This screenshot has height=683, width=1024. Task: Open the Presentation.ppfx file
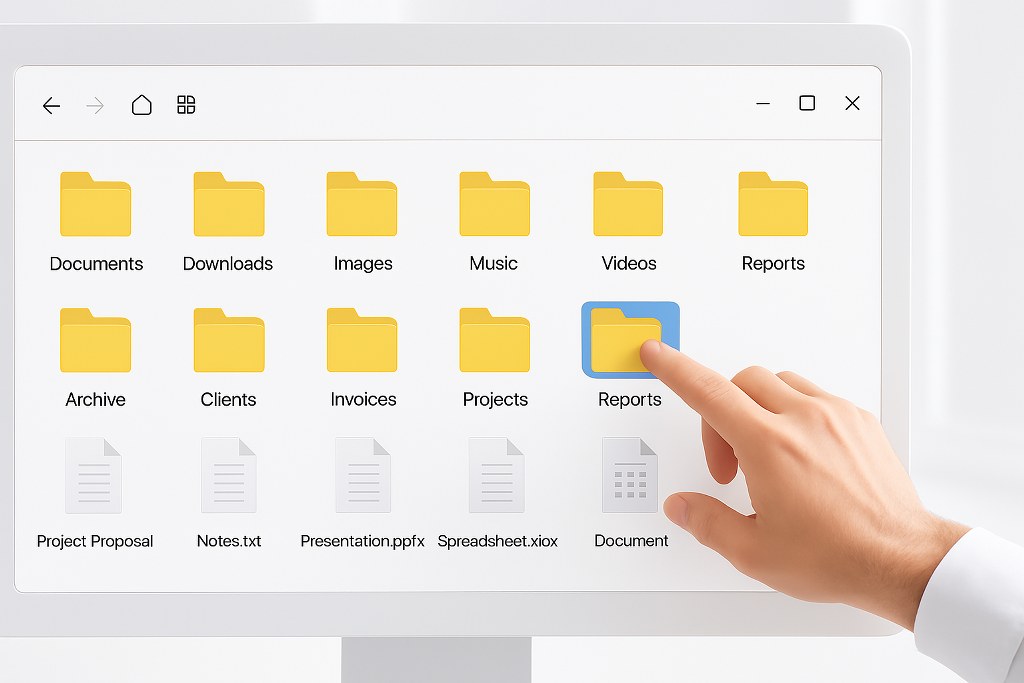(x=361, y=475)
